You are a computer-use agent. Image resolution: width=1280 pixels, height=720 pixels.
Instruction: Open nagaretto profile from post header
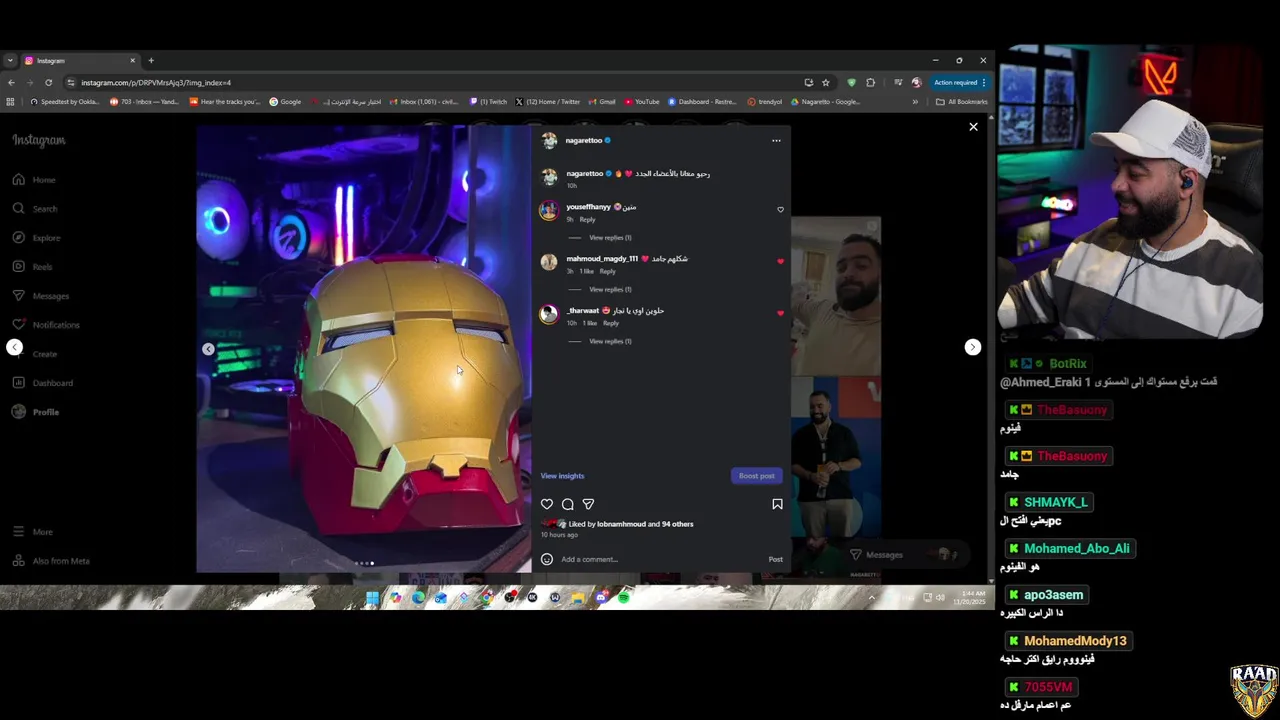click(584, 141)
